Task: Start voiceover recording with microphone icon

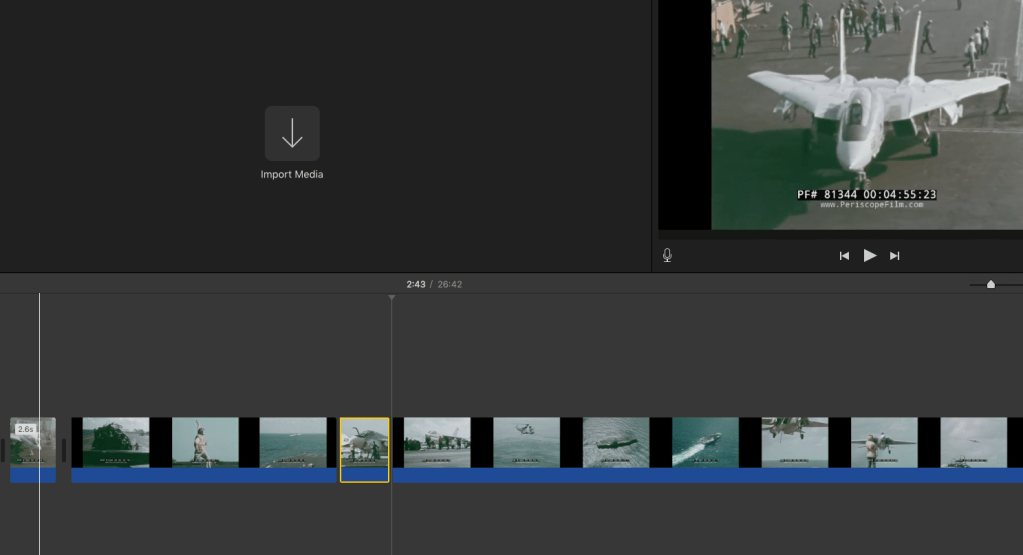Action: point(667,255)
